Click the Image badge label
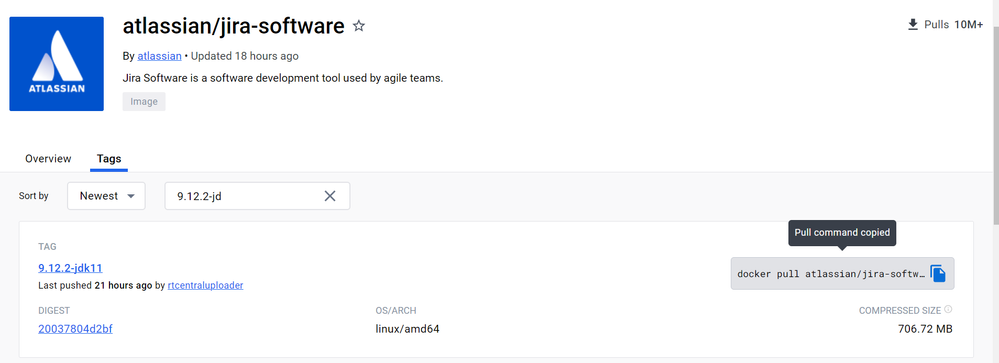 pos(144,101)
